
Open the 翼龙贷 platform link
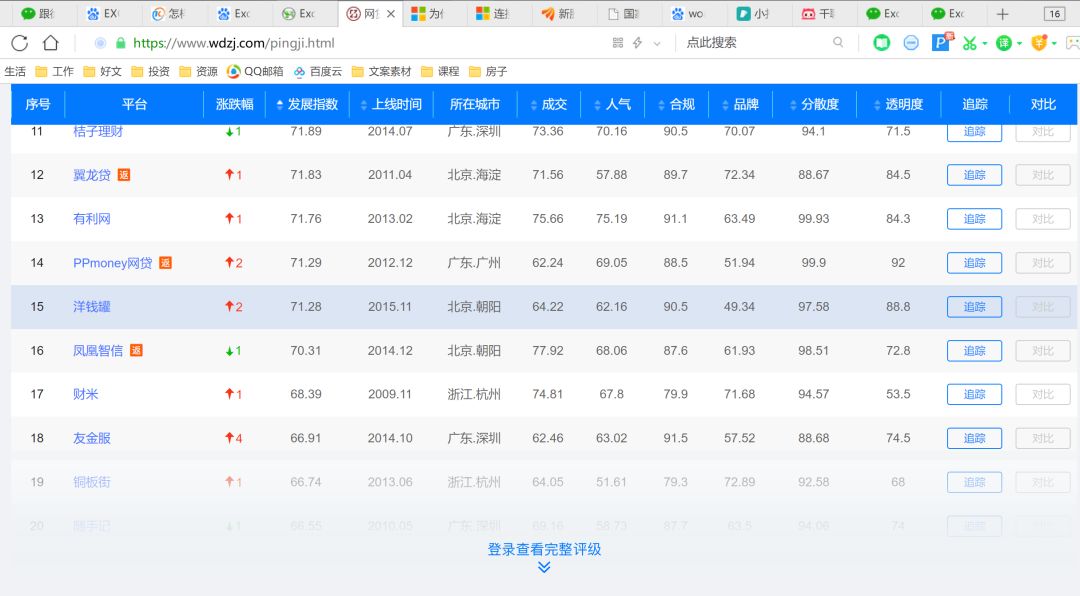tap(92, 175)
